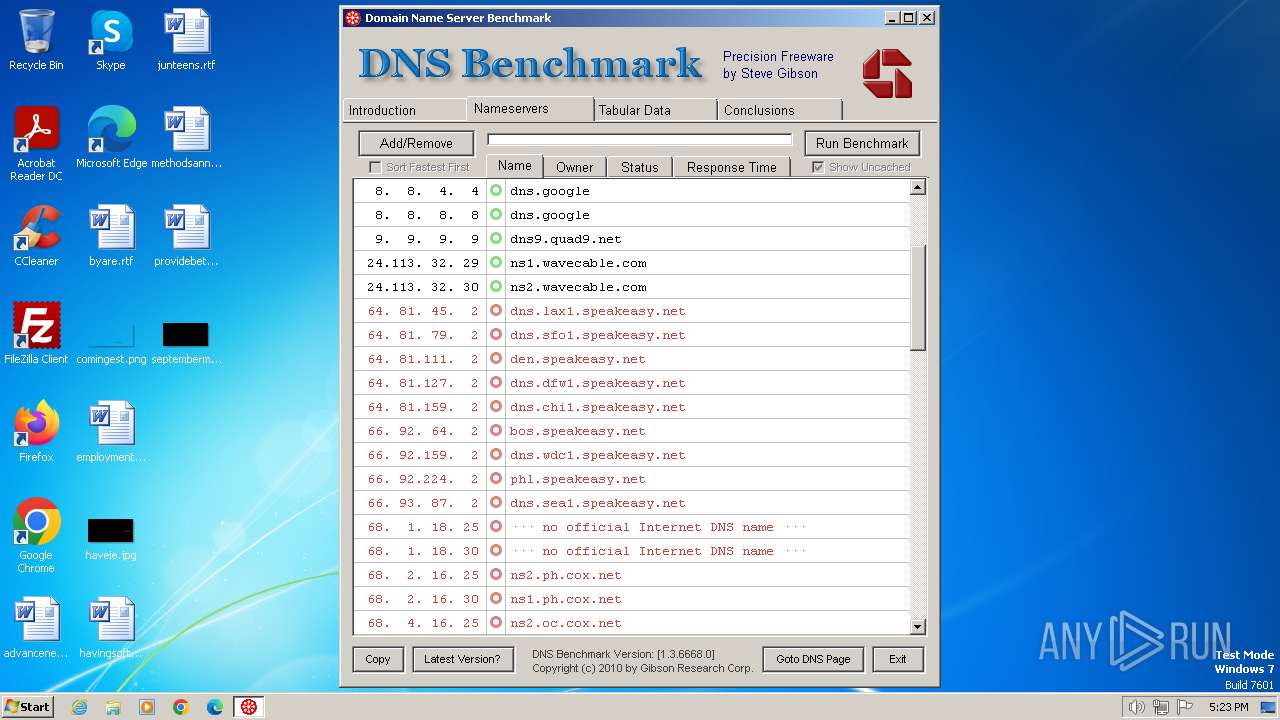1280x720 pixels.
Task: Open Windows Explorer taskbar icon
Action: tap(113, 707)
